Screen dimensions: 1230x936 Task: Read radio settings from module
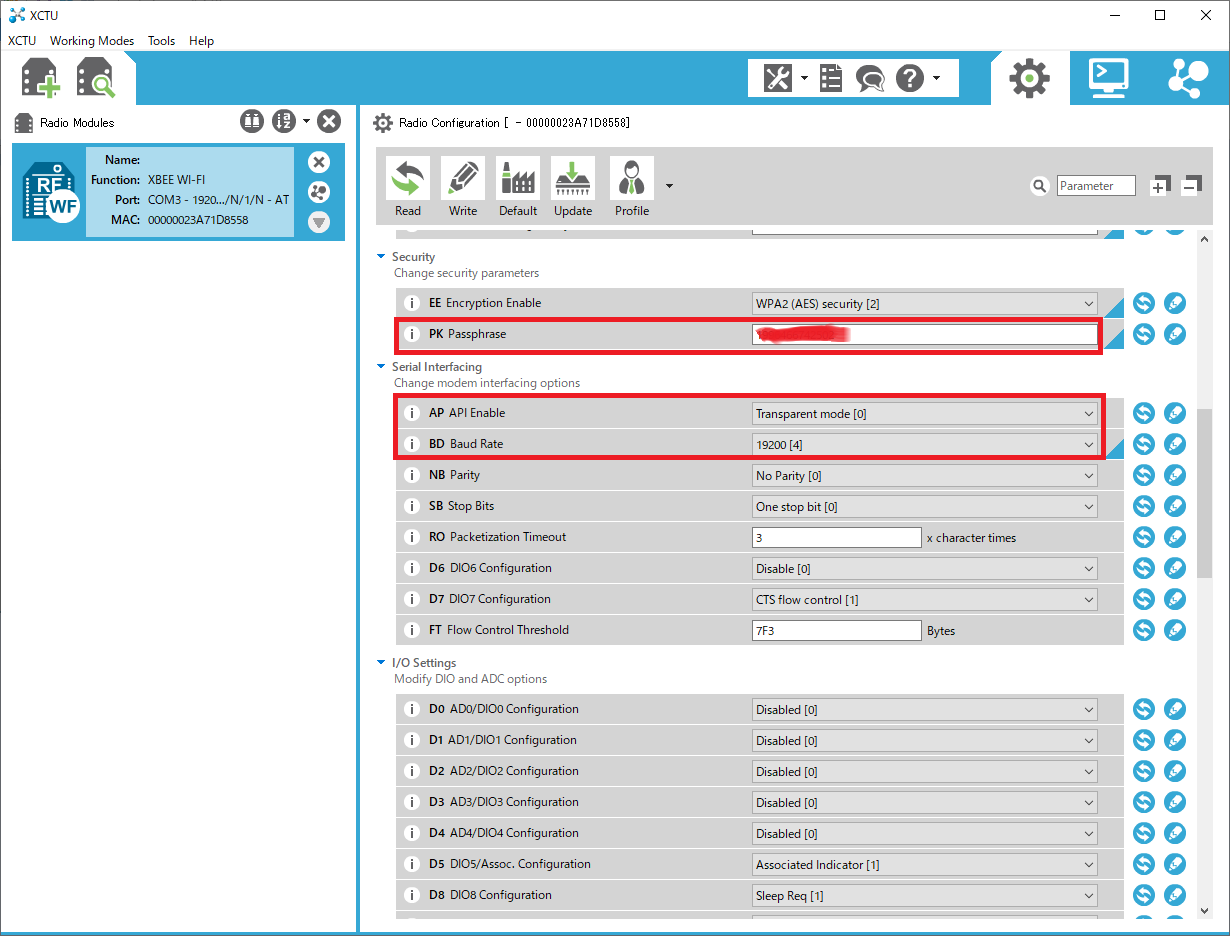coord(408,187)
